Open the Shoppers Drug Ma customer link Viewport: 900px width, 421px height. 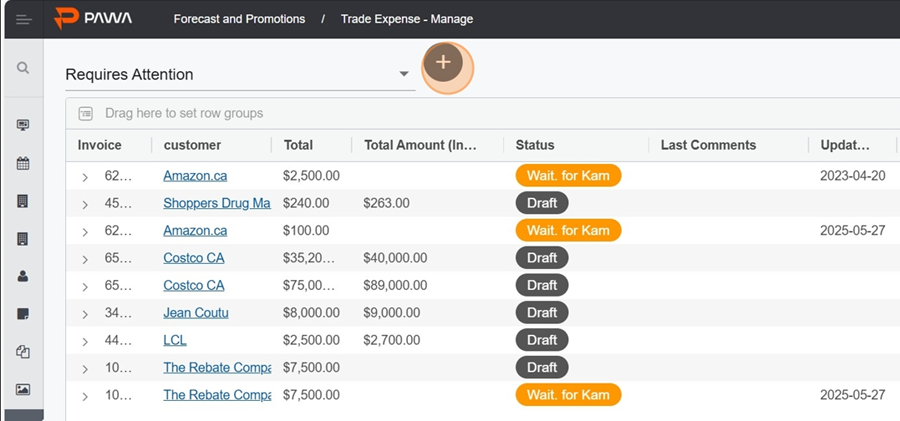[217, 203]
